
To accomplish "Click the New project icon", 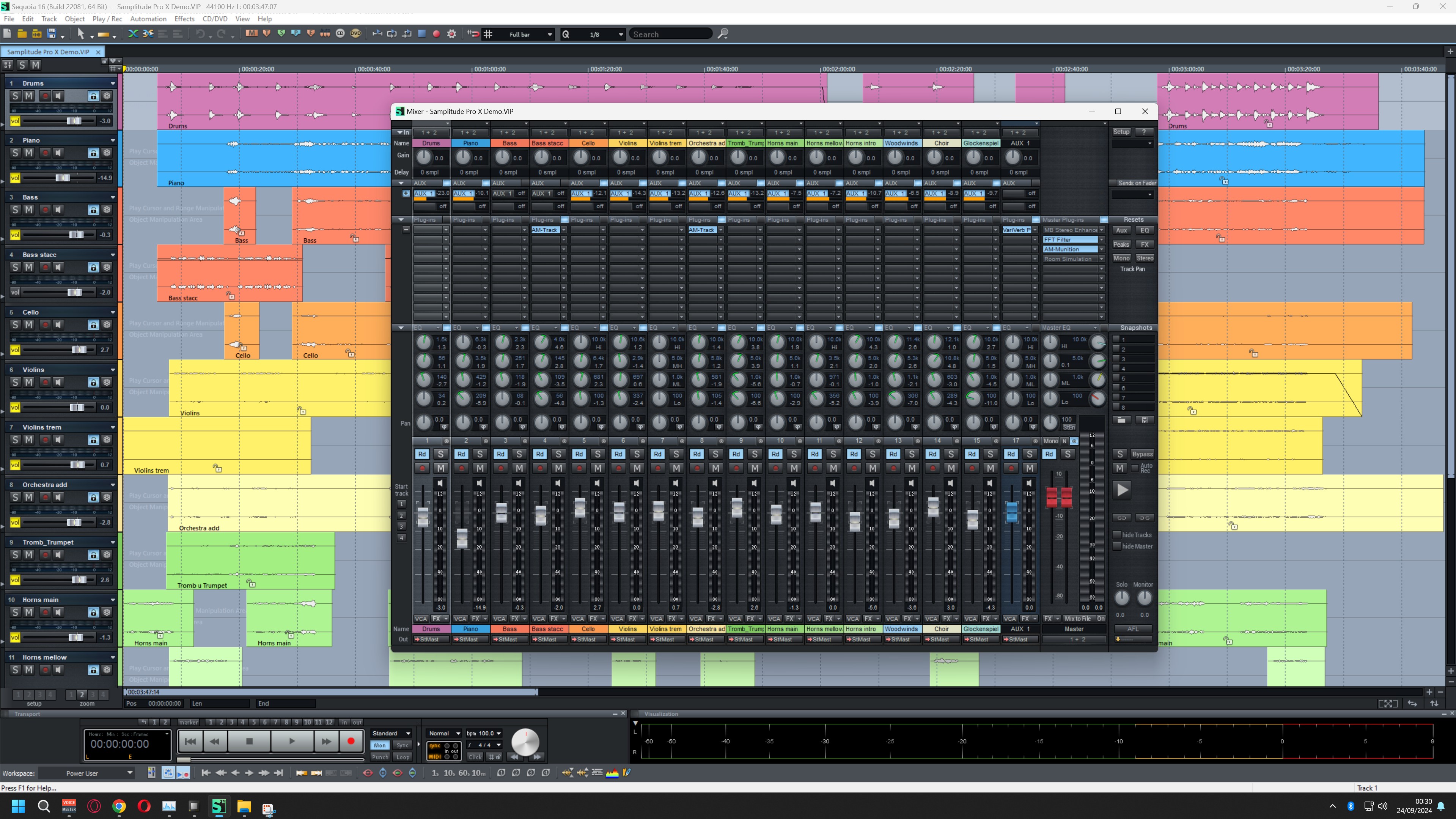I will 7,34.
